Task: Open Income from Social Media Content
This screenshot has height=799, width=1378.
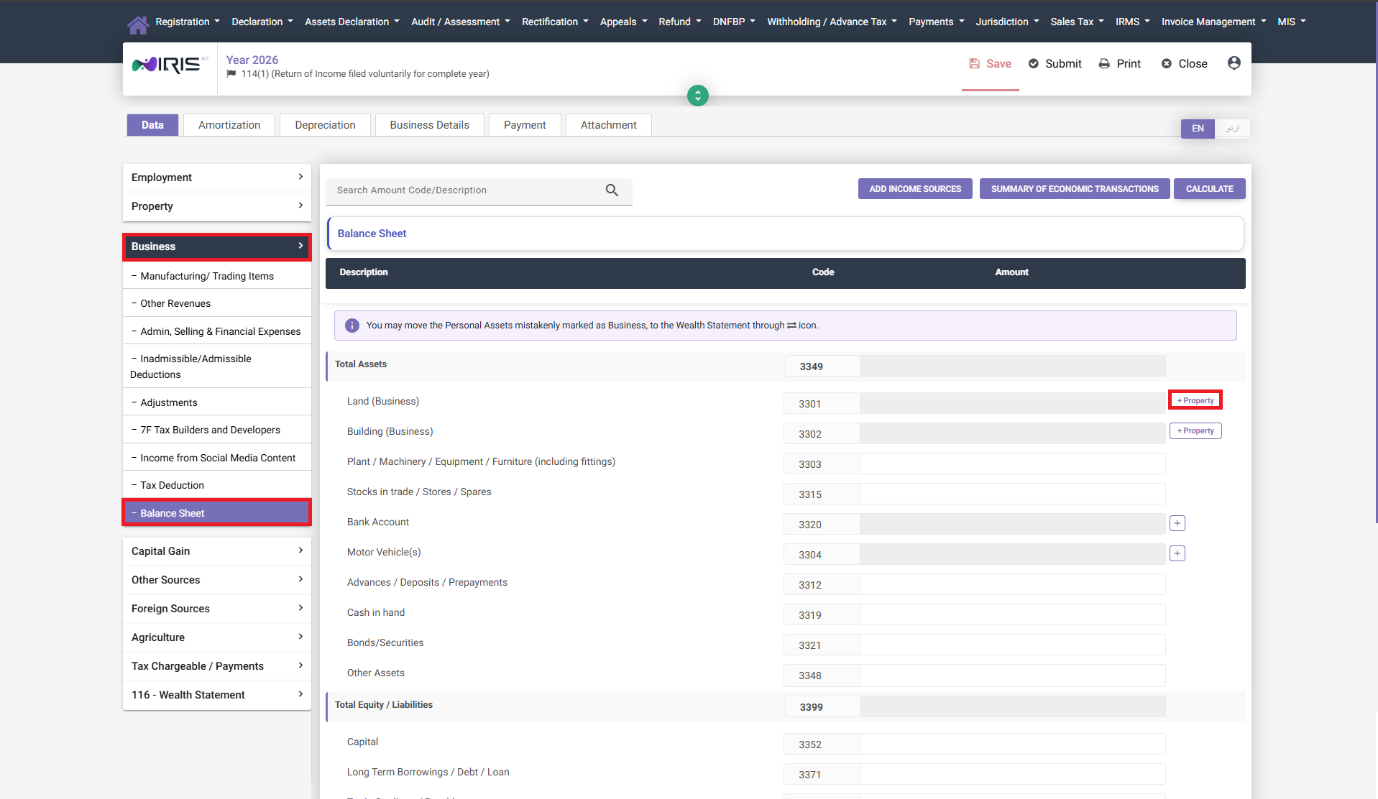Action: pos(217,458)
